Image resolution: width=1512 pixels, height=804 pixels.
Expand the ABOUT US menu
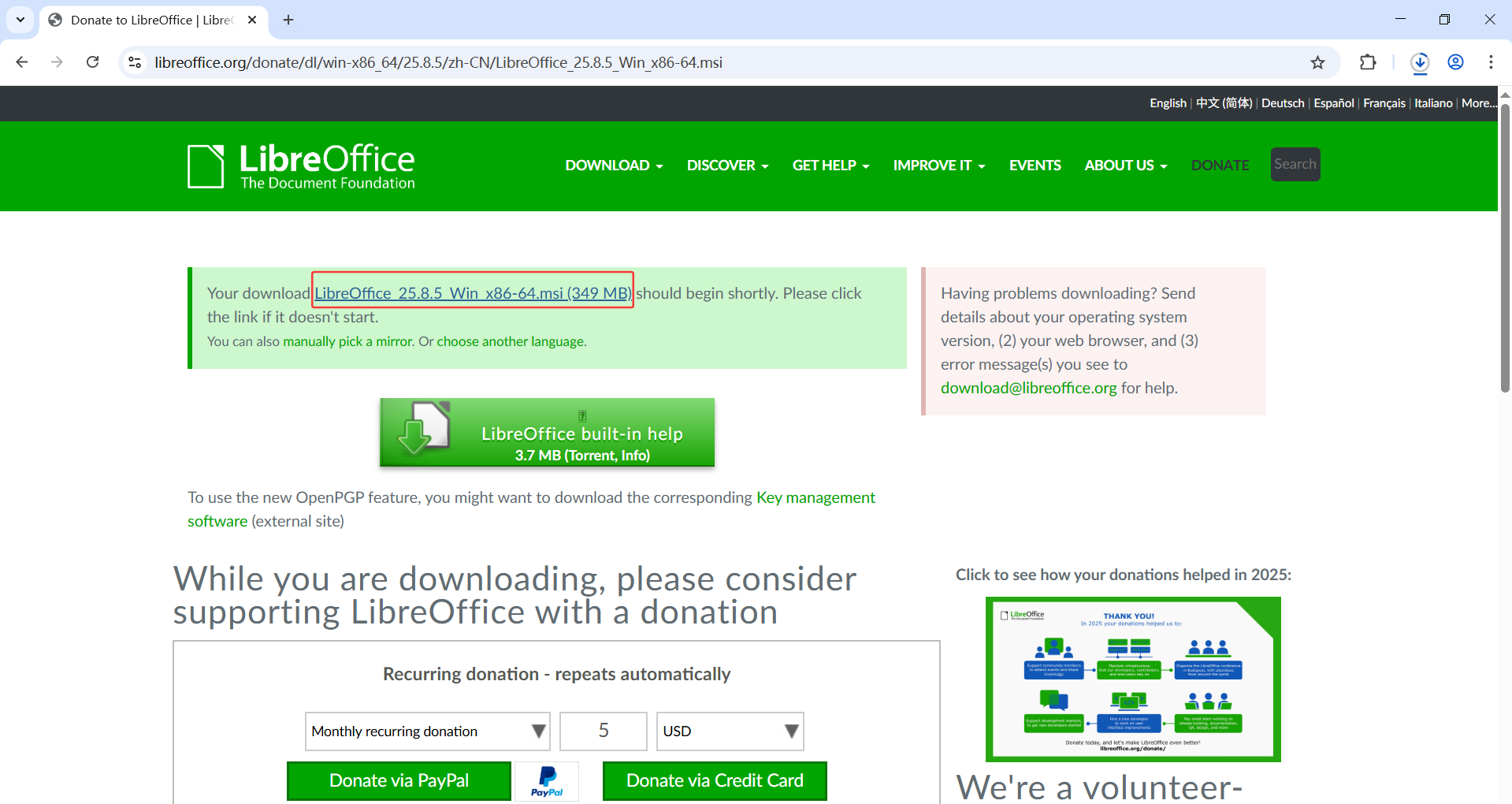click(x=1125, y=166)
